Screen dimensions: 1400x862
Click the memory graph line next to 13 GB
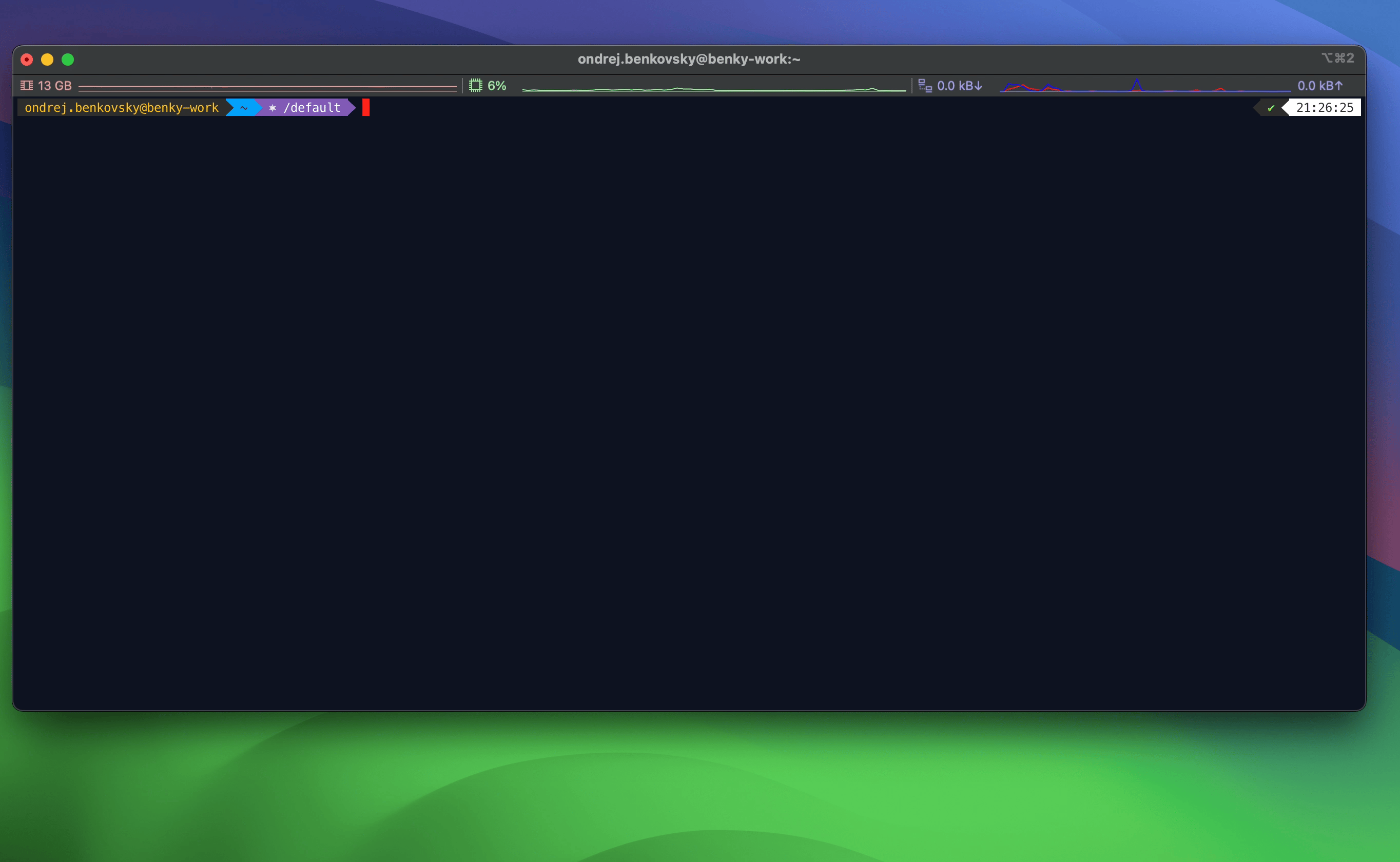click(x=265, y=87)
